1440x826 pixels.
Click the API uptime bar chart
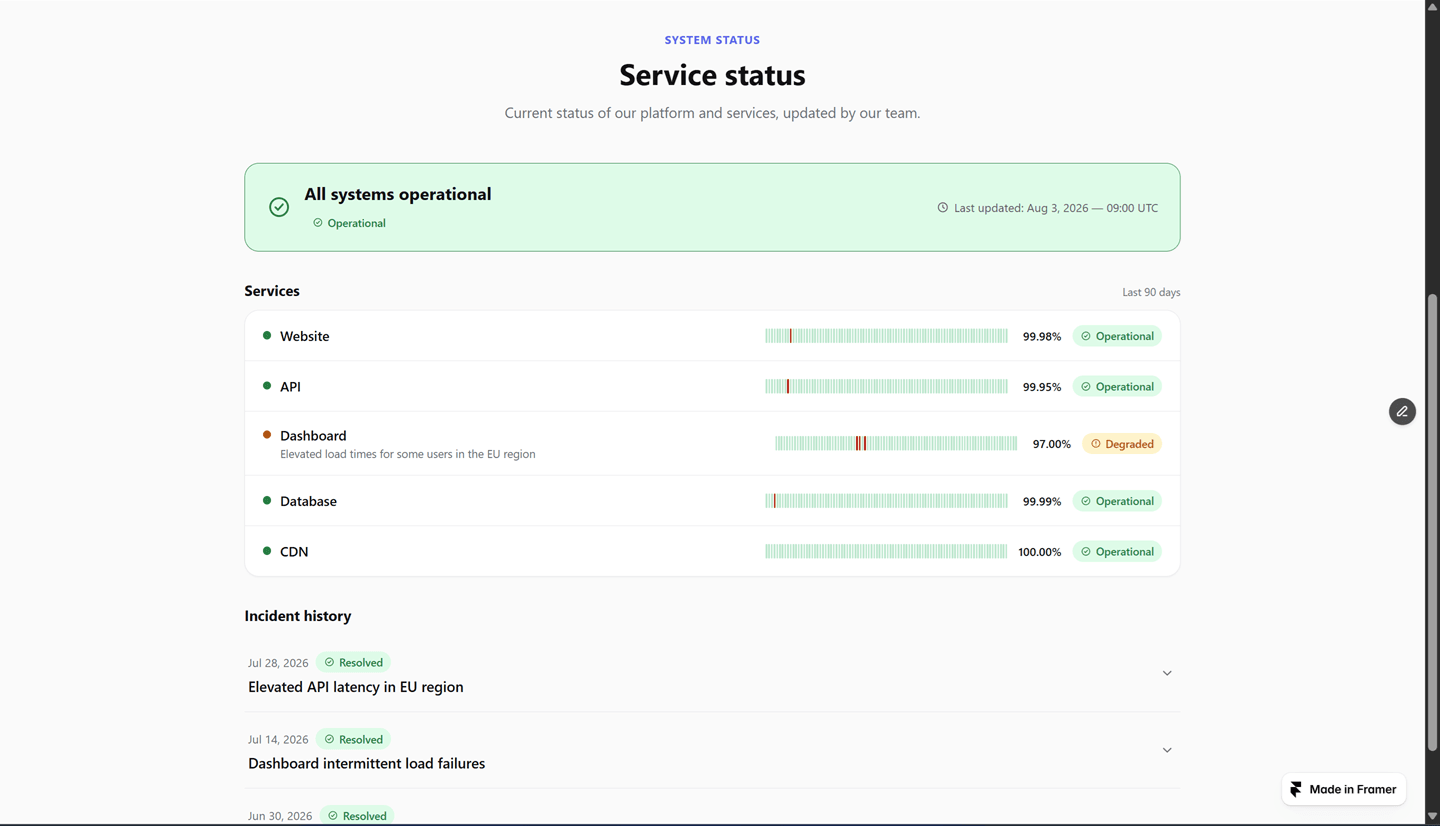point(886,386)
